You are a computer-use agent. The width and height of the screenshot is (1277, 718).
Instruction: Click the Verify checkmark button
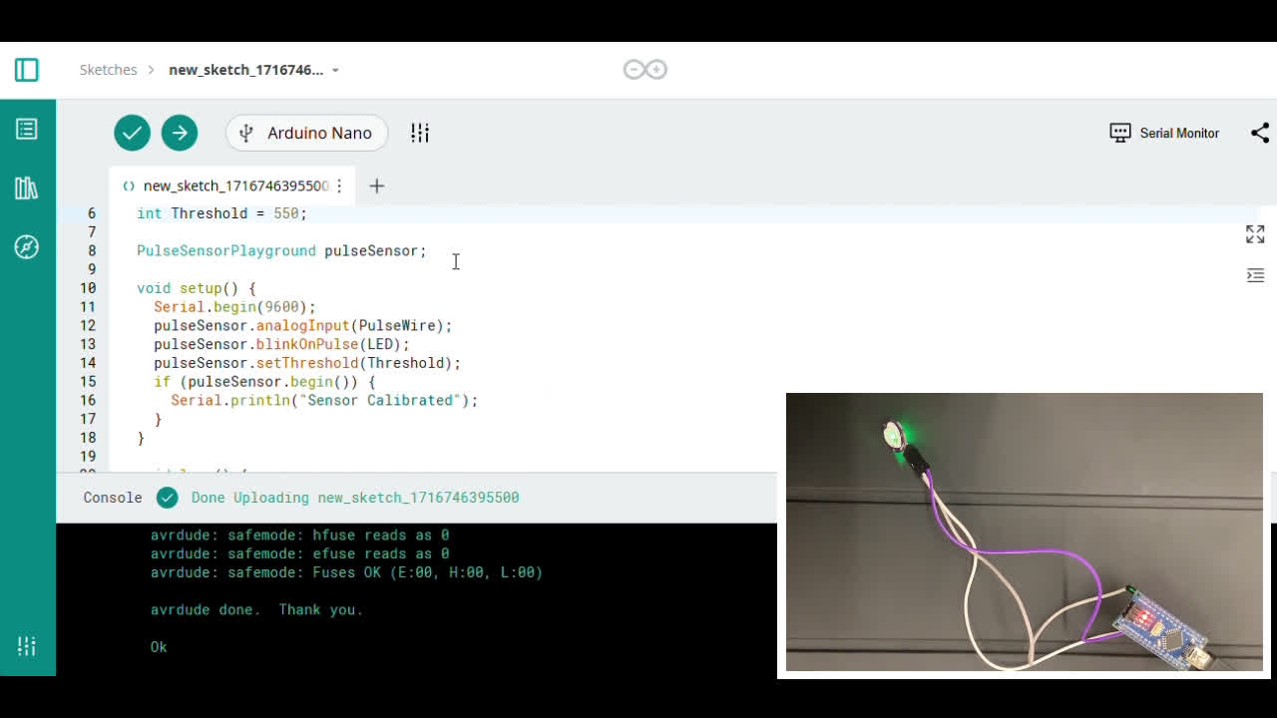coord(132,133)
